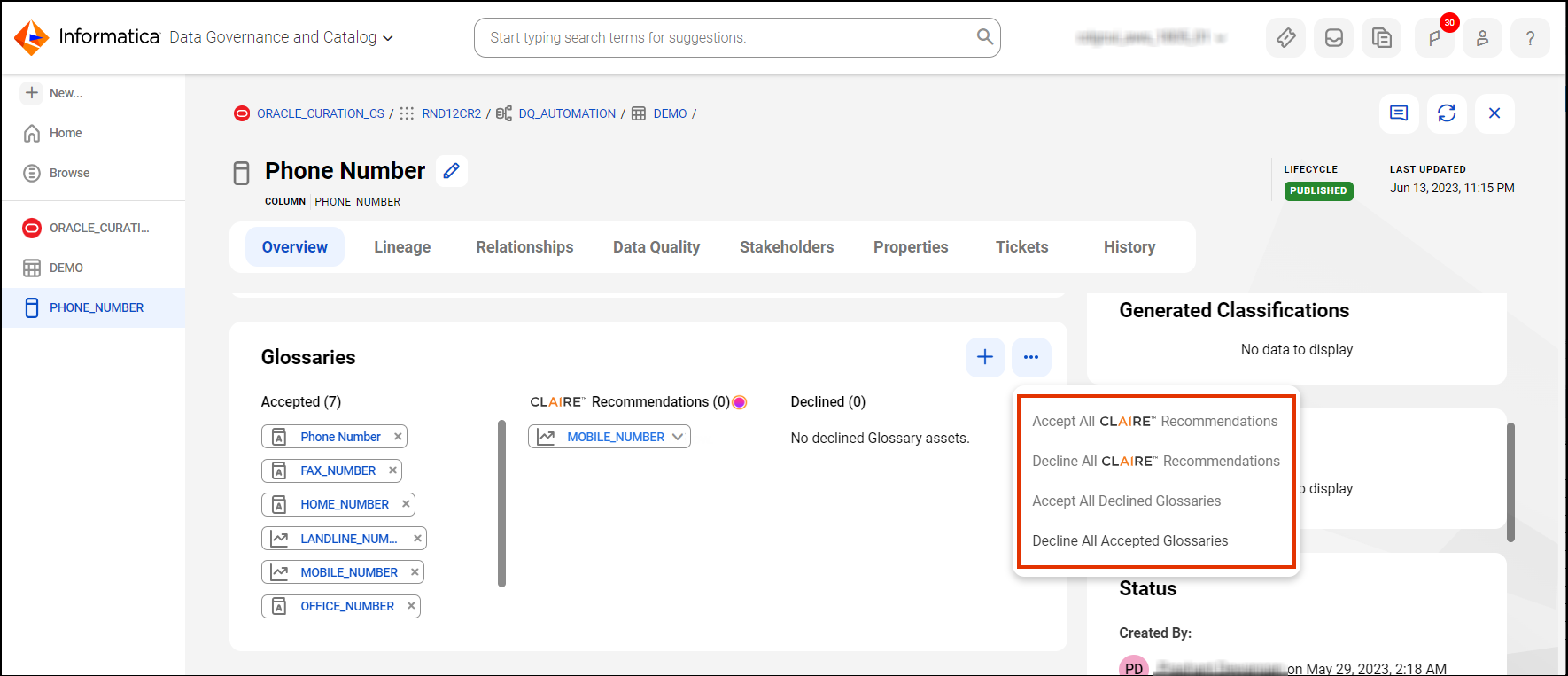Add a glossary with the plus button

tap(985, 357)
